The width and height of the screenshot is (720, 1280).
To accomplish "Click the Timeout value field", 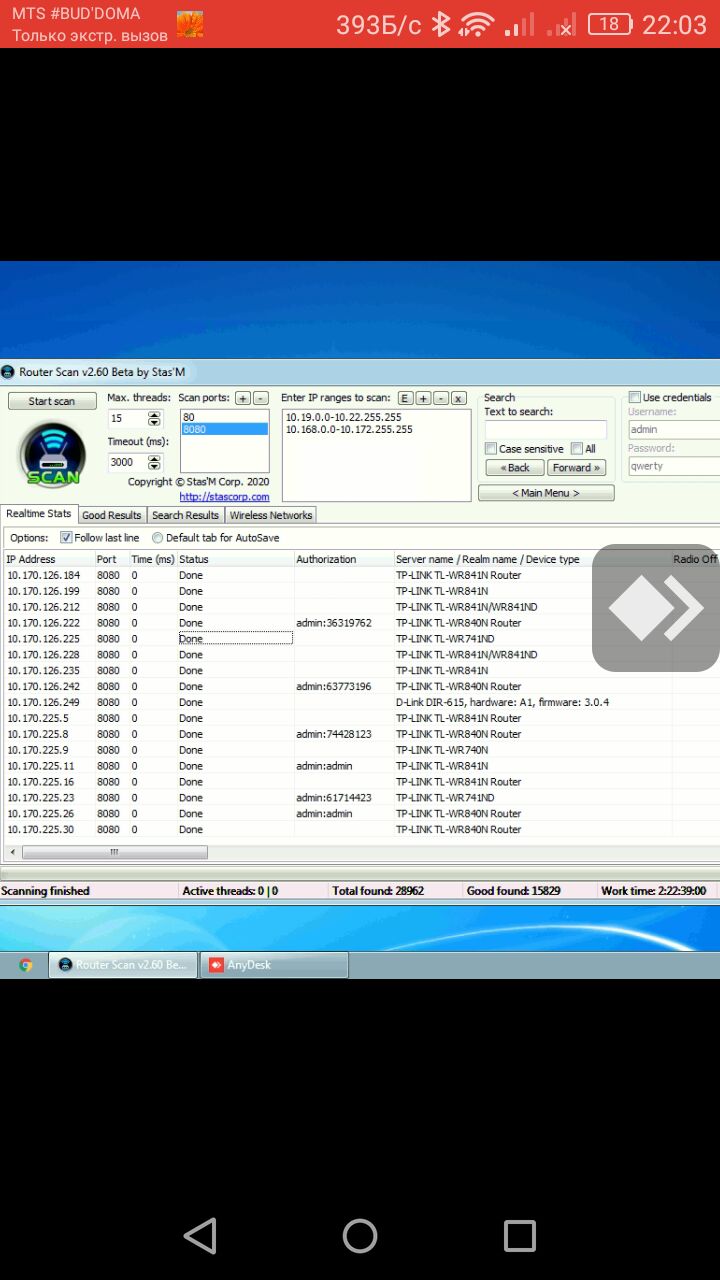I will 128,462.
